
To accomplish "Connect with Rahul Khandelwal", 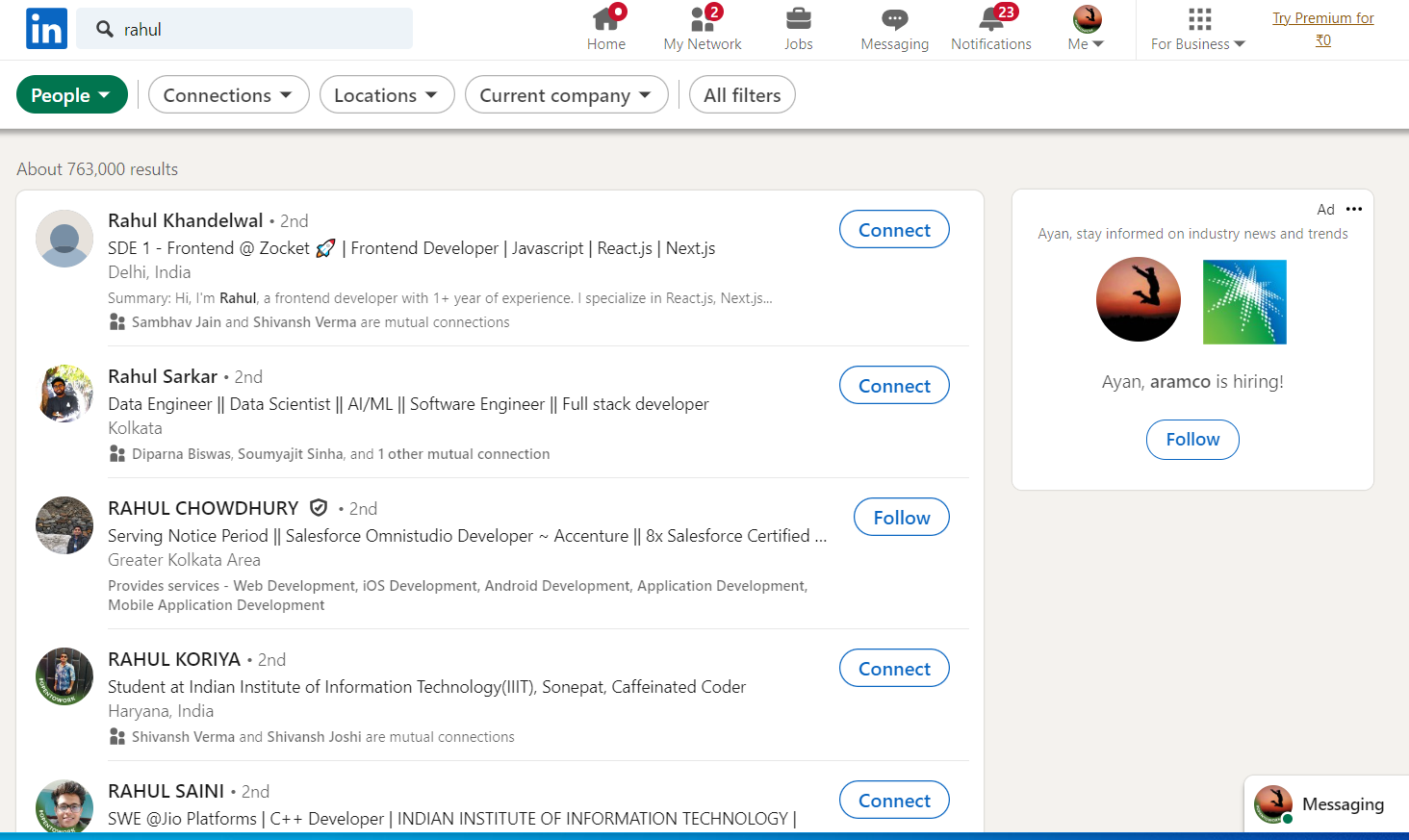I will (x=894, y=229).
